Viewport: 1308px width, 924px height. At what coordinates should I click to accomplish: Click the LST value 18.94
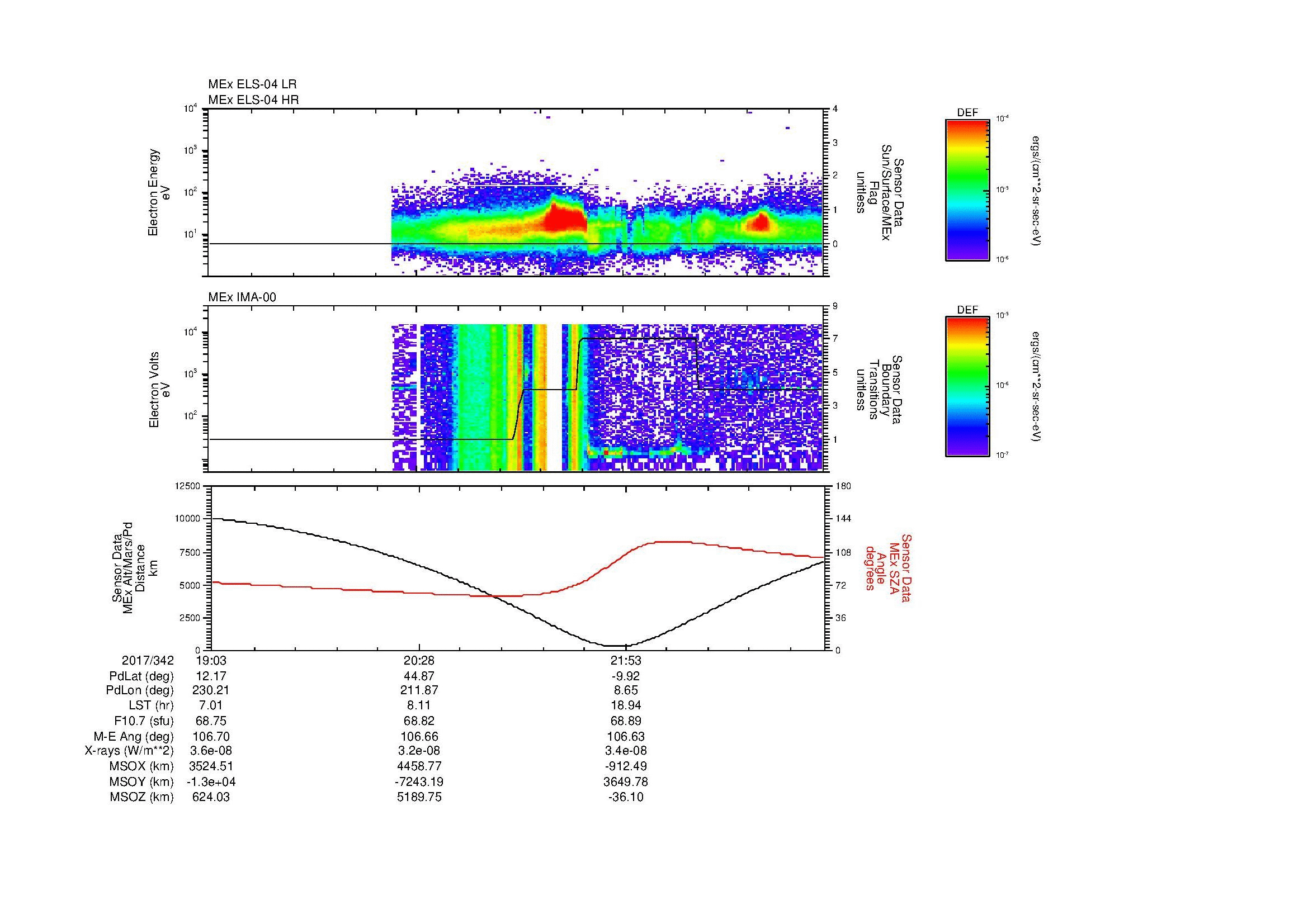pyautogui.click(x=626, y=705)
